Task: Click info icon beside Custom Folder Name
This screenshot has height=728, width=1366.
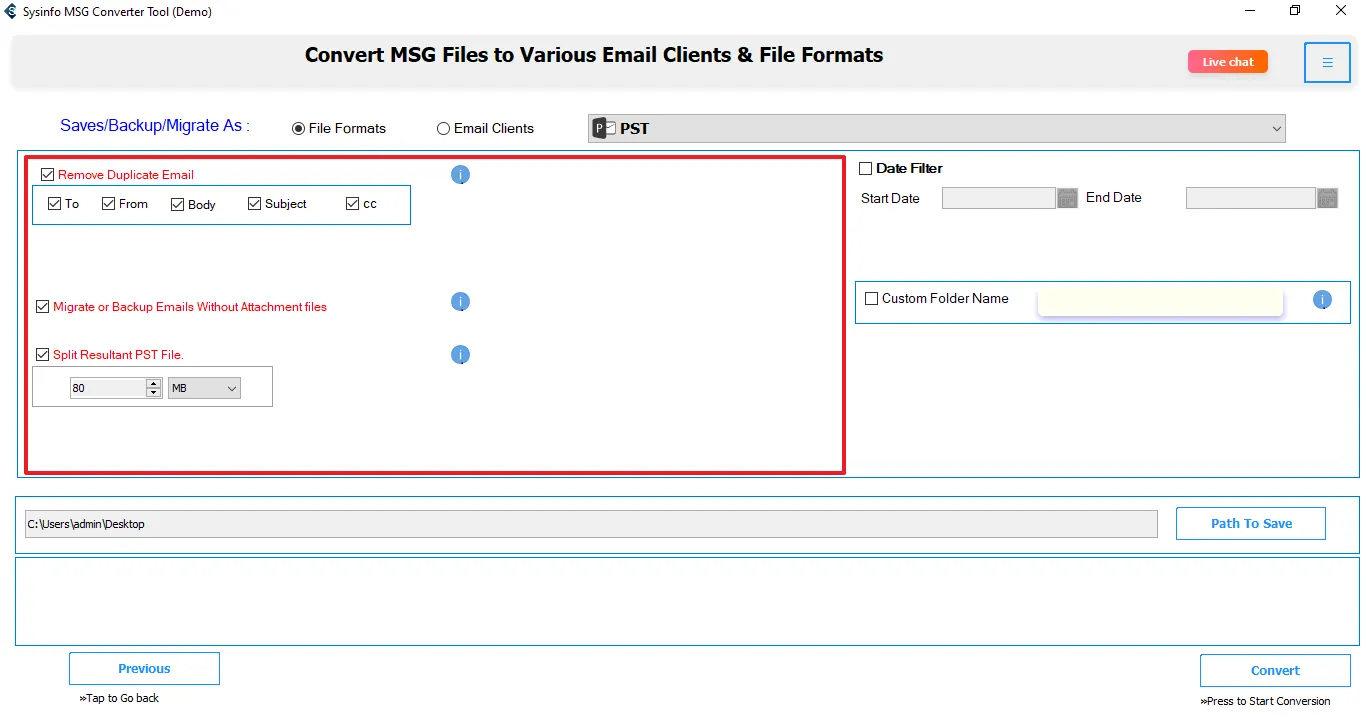Action: pos(1322,299)
